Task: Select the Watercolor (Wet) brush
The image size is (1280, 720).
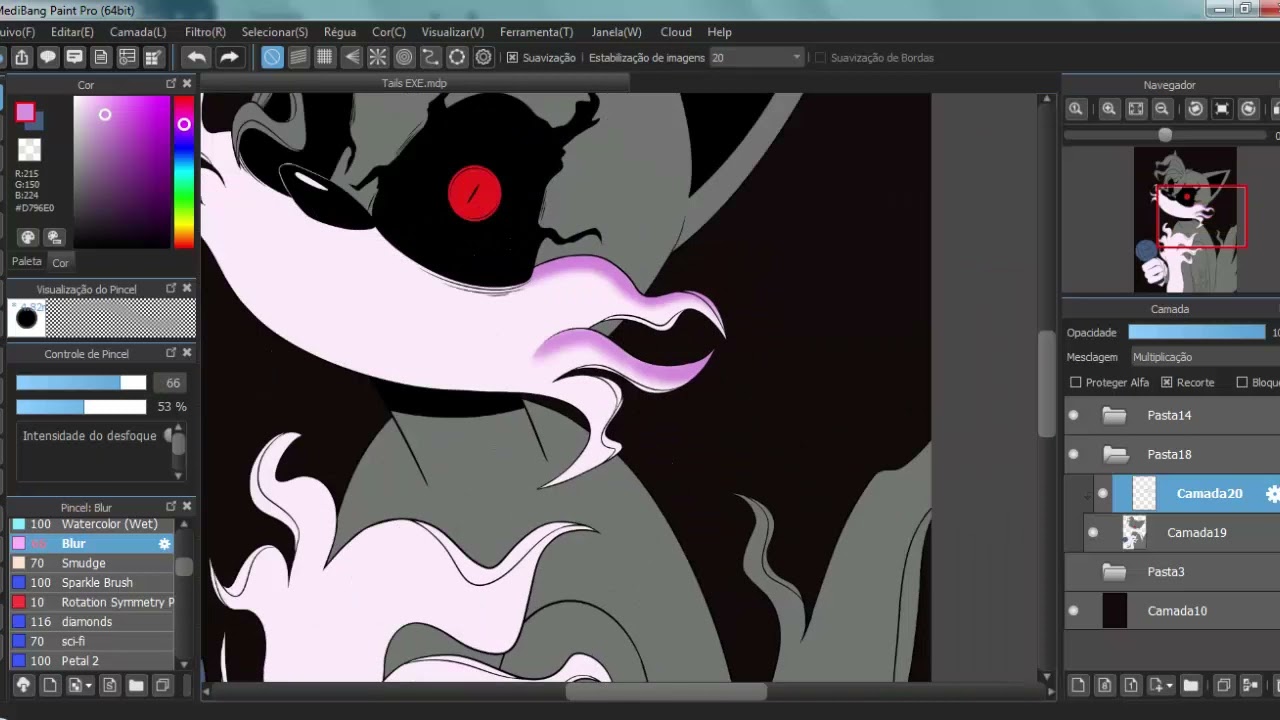Action: tap(92, 524)
